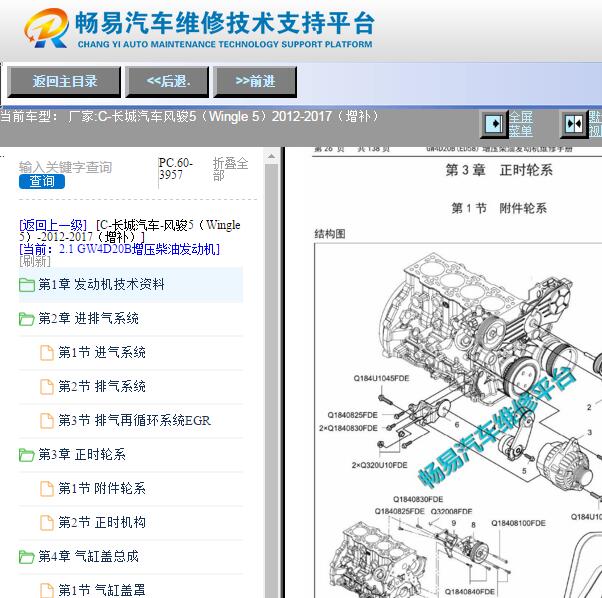Click document icon of 第1节 附件轮系
Screen dimensions: 602x598
tap(47, 489)
